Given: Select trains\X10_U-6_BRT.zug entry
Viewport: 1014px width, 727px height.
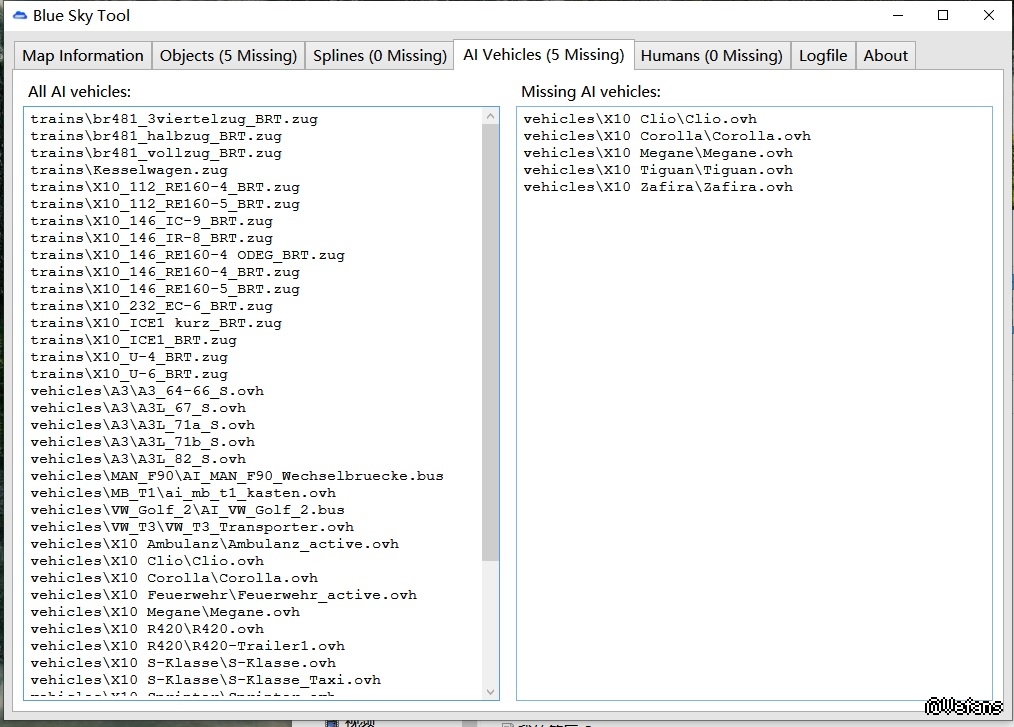Looking at the screenshot, I should tap(129, 374).
